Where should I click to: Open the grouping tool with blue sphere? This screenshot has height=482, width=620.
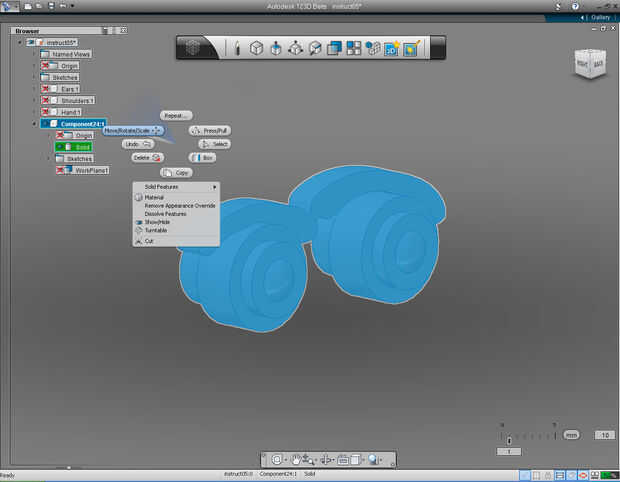tap(372, 48)
